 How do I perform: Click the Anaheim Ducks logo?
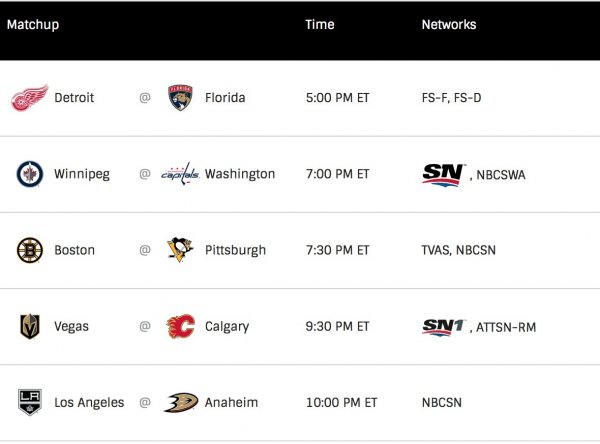coord(180,402)
